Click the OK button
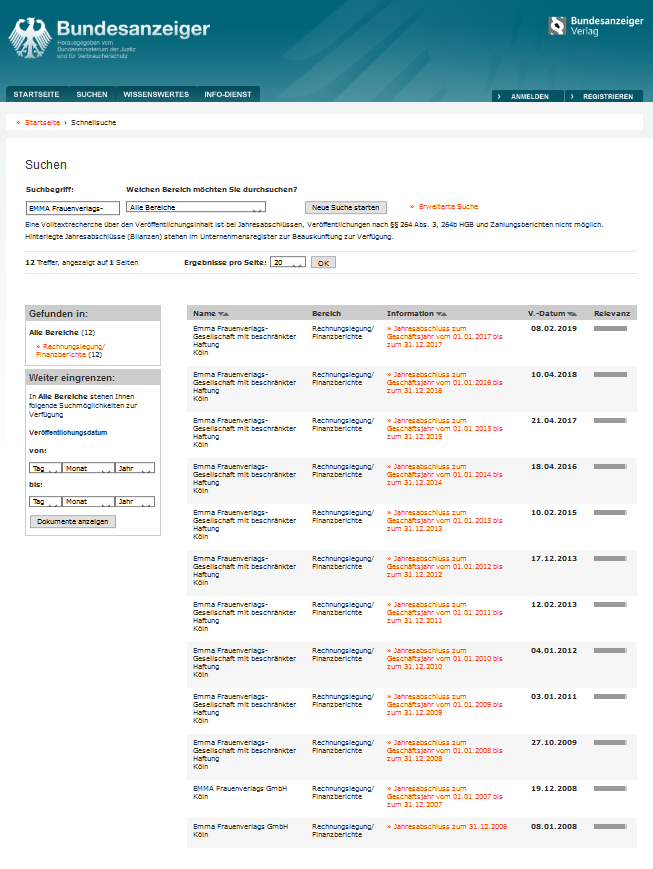The height and width of the screenshot is (869, 653). coord(323,263)
